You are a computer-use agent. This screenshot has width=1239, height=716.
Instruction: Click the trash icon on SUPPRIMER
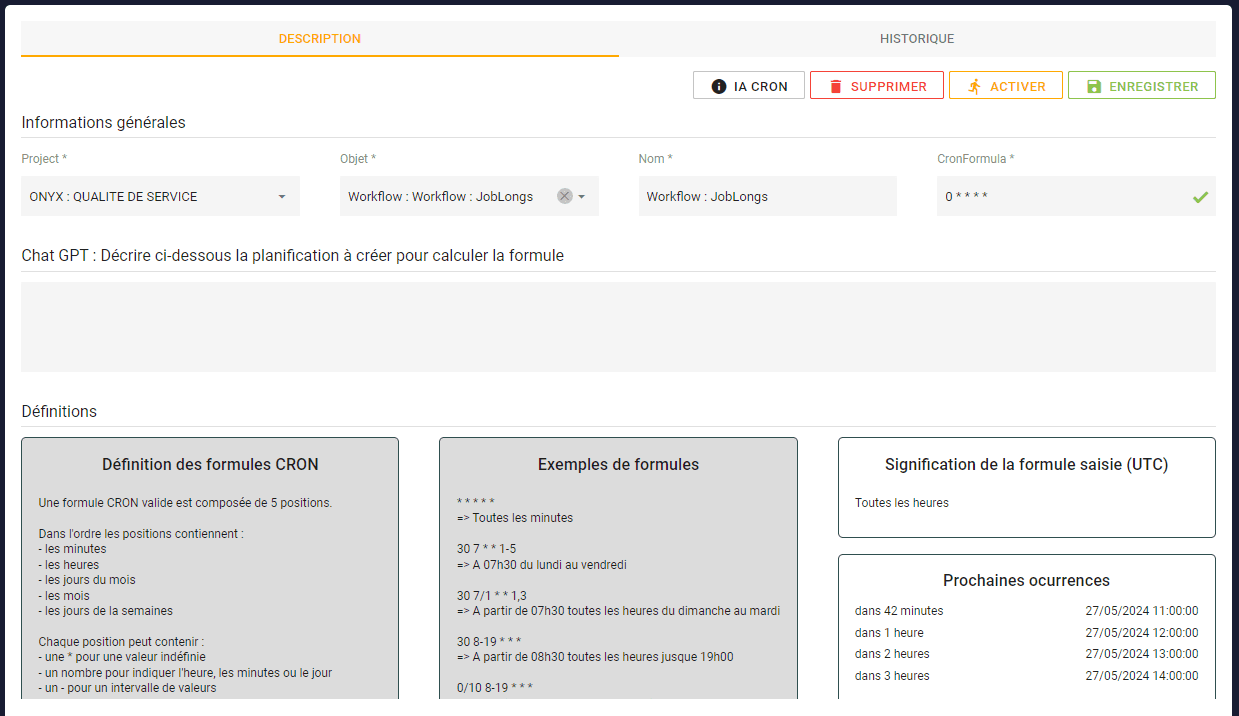tap(836, 87)
